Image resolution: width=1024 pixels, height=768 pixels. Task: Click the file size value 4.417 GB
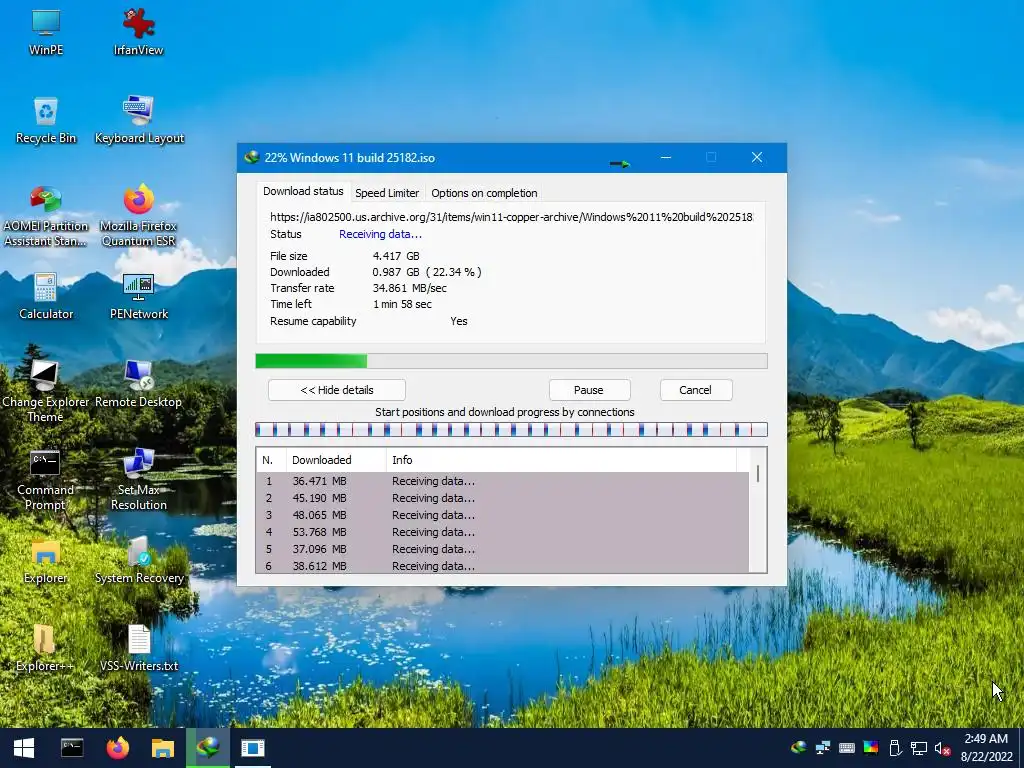coord(396,256)
